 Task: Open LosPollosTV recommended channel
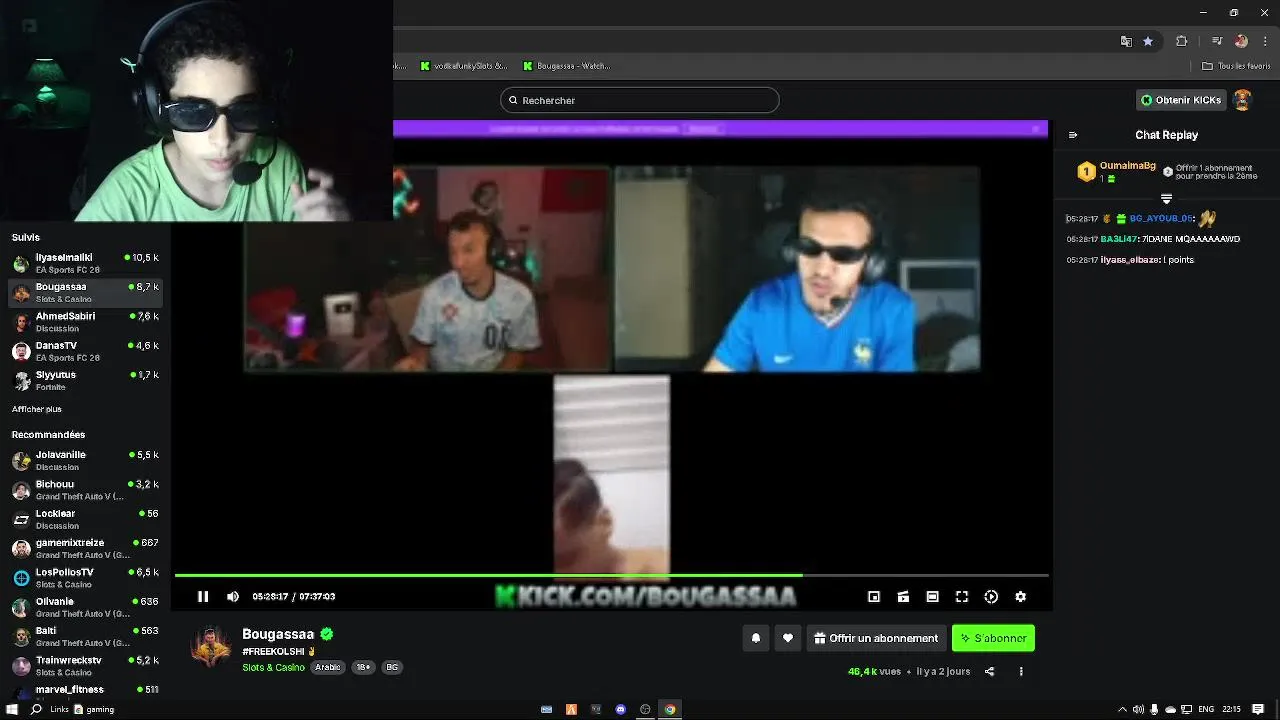coord(85,578)
